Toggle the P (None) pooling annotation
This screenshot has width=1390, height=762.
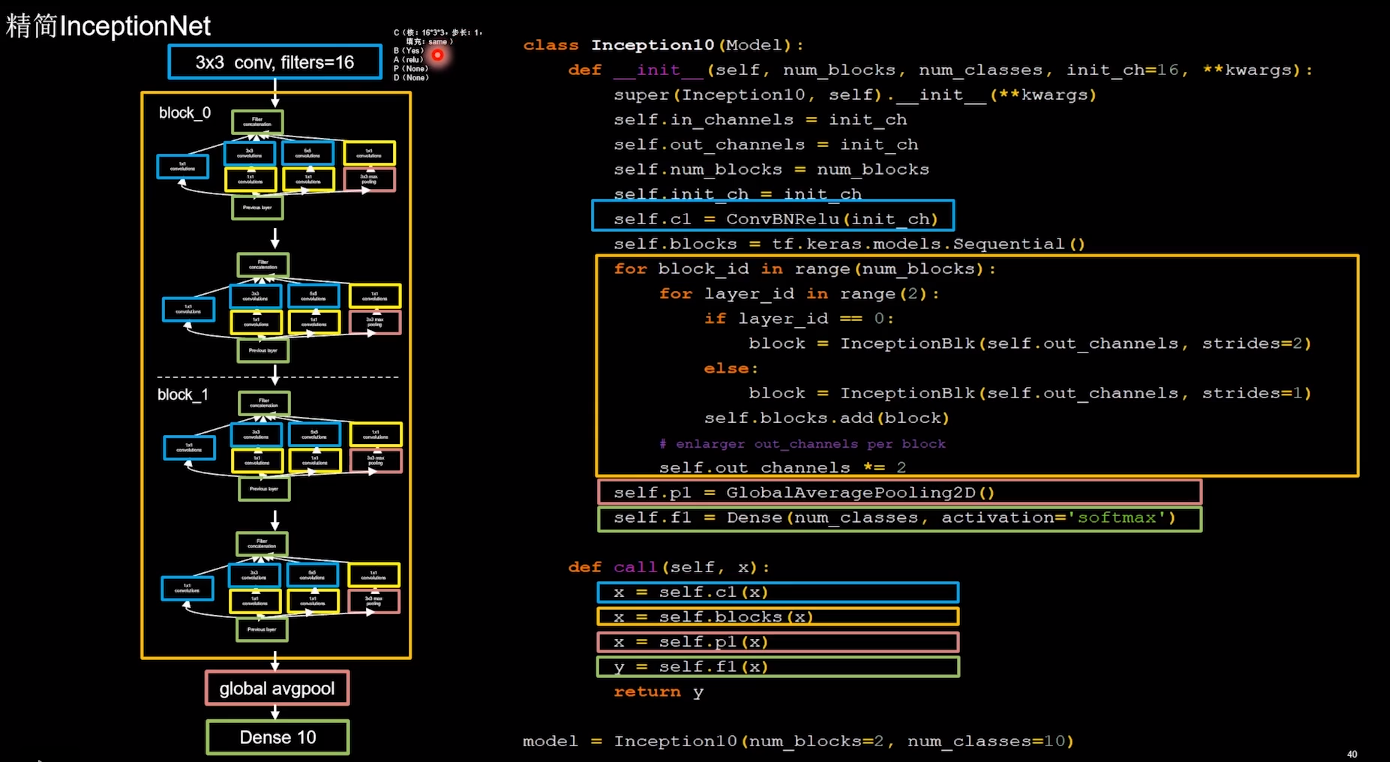click(x=408, y=66)
